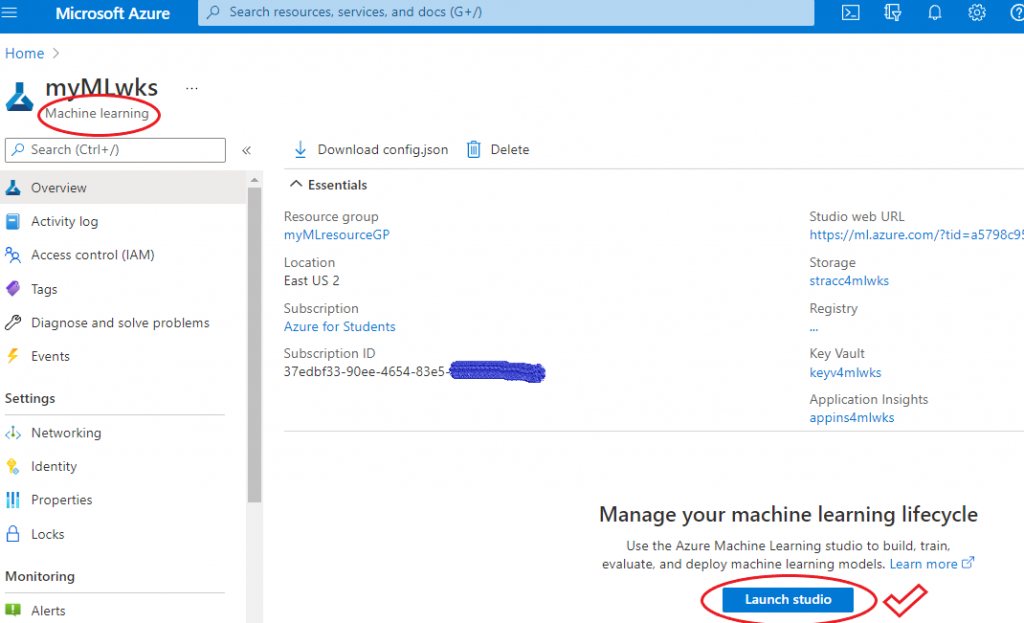Open the myMLresourceGP resource group link

[x=336, y=234]
